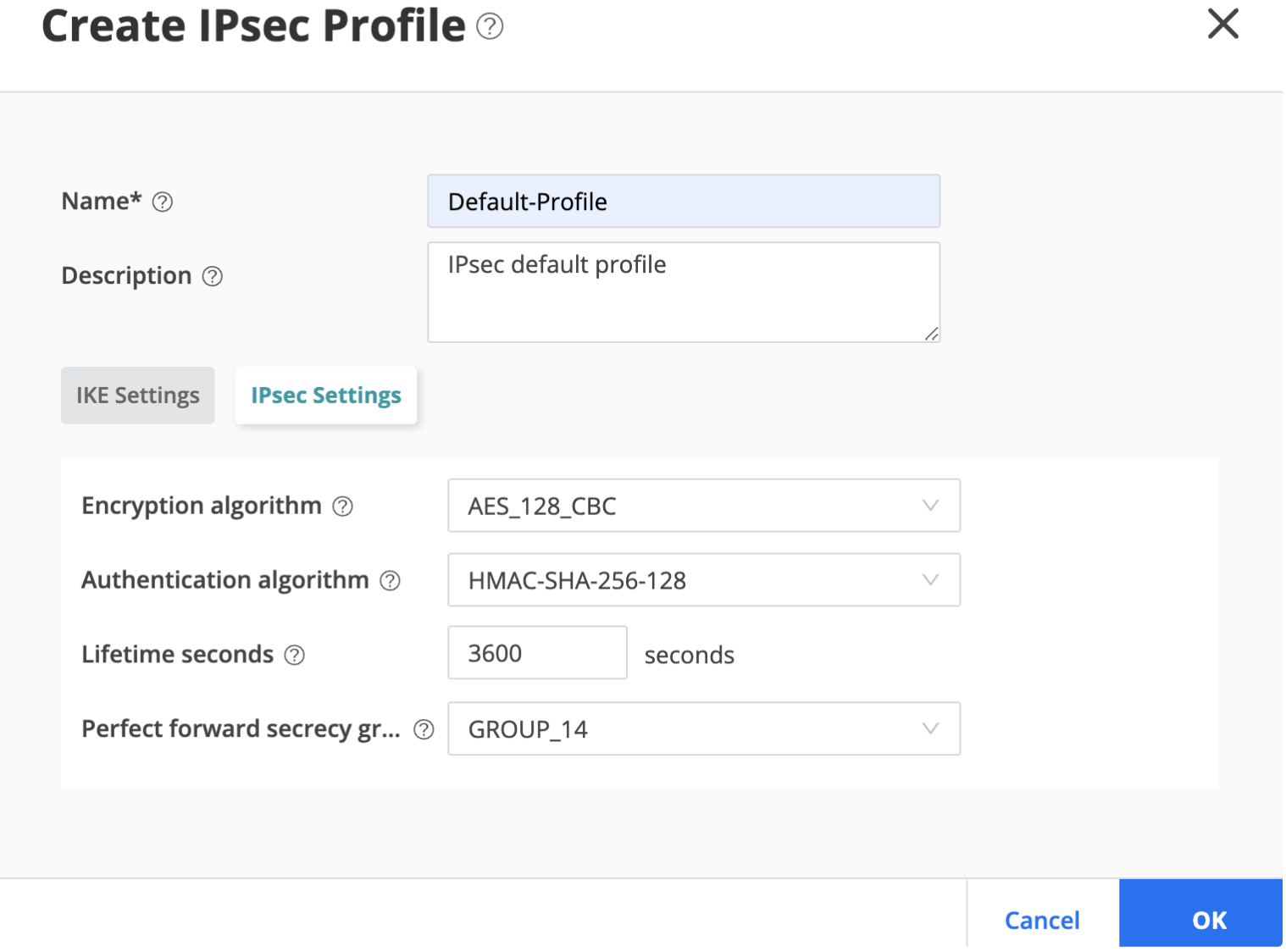Show help for Lifetime seconds
This screenshot has width=1286, height=952.
click(x=294, y=655)
